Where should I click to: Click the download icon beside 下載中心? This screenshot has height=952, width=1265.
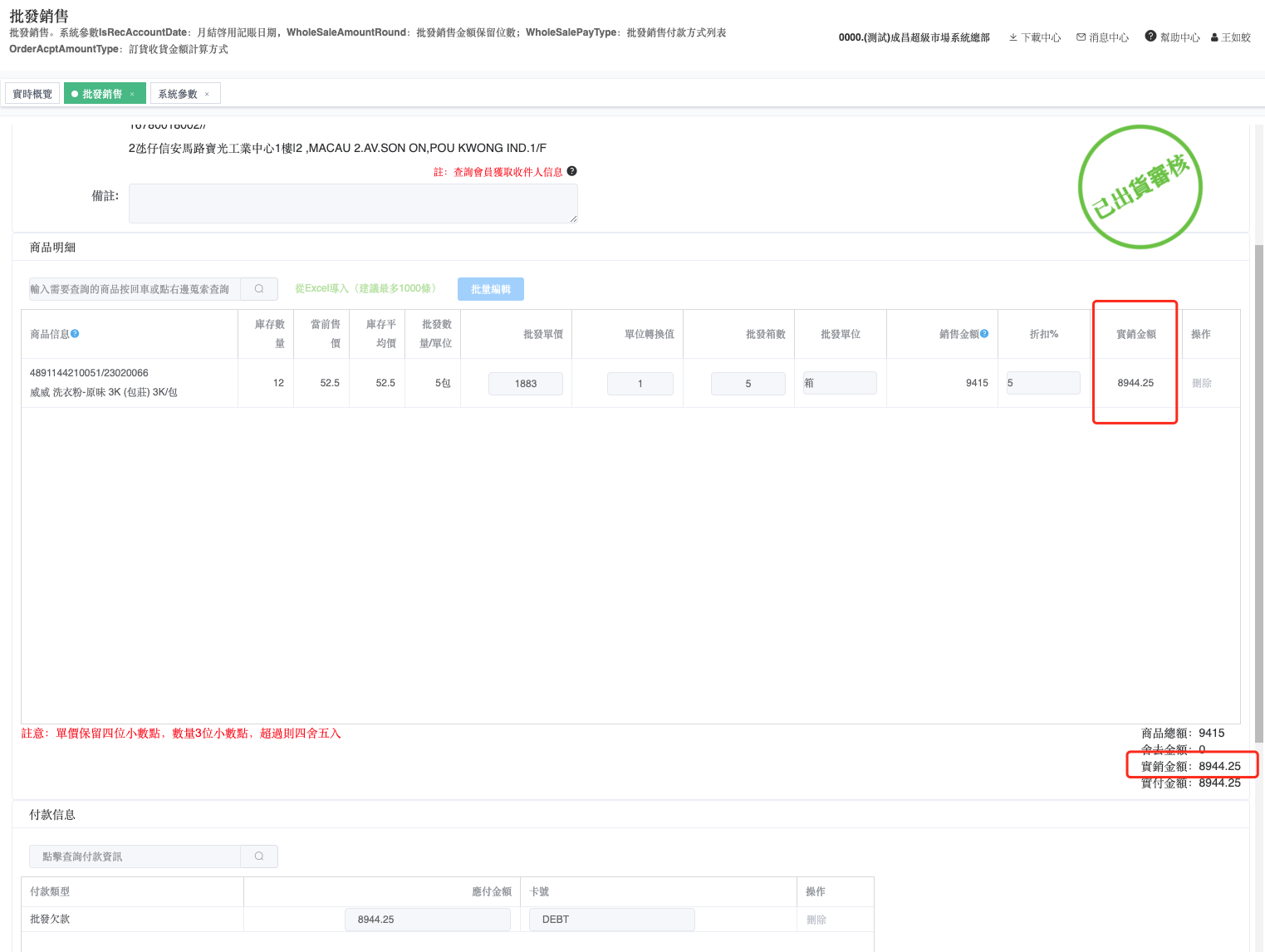click(1013, 37)
